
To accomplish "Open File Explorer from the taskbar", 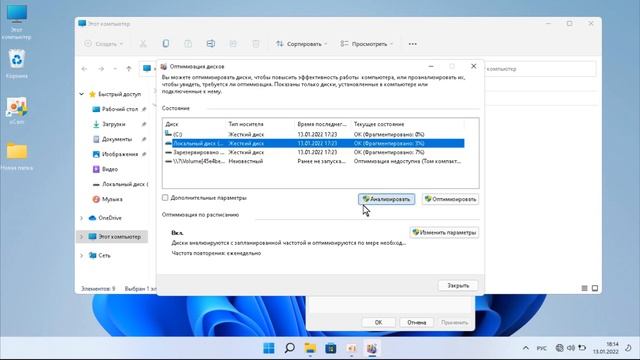I will click(310, 348).
